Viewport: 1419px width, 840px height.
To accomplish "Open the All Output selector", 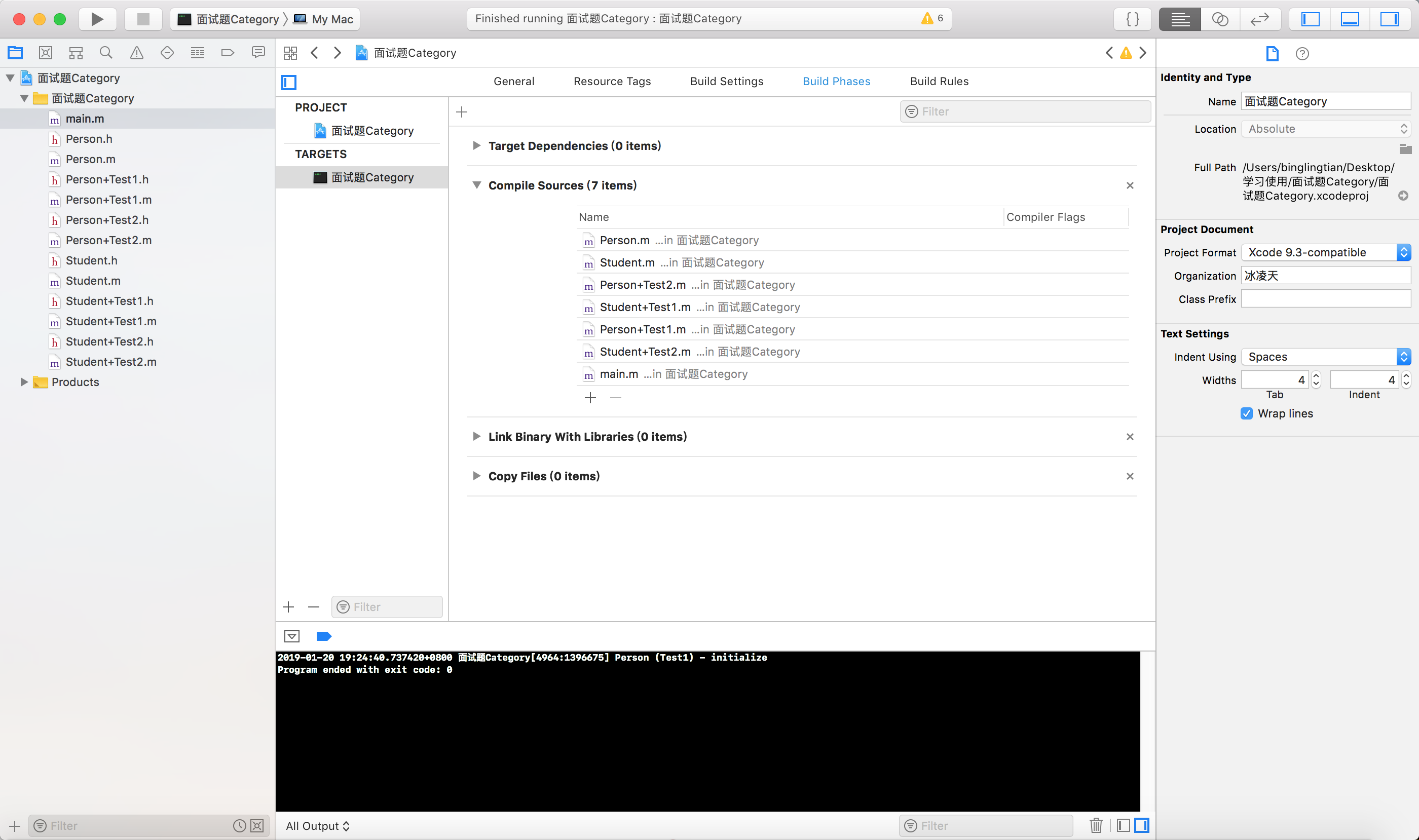I will point(318,825).
